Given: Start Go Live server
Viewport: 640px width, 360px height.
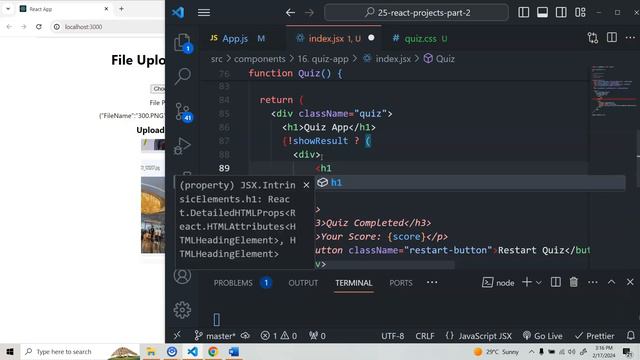Looking at the screenshot, I should [542, 336].
